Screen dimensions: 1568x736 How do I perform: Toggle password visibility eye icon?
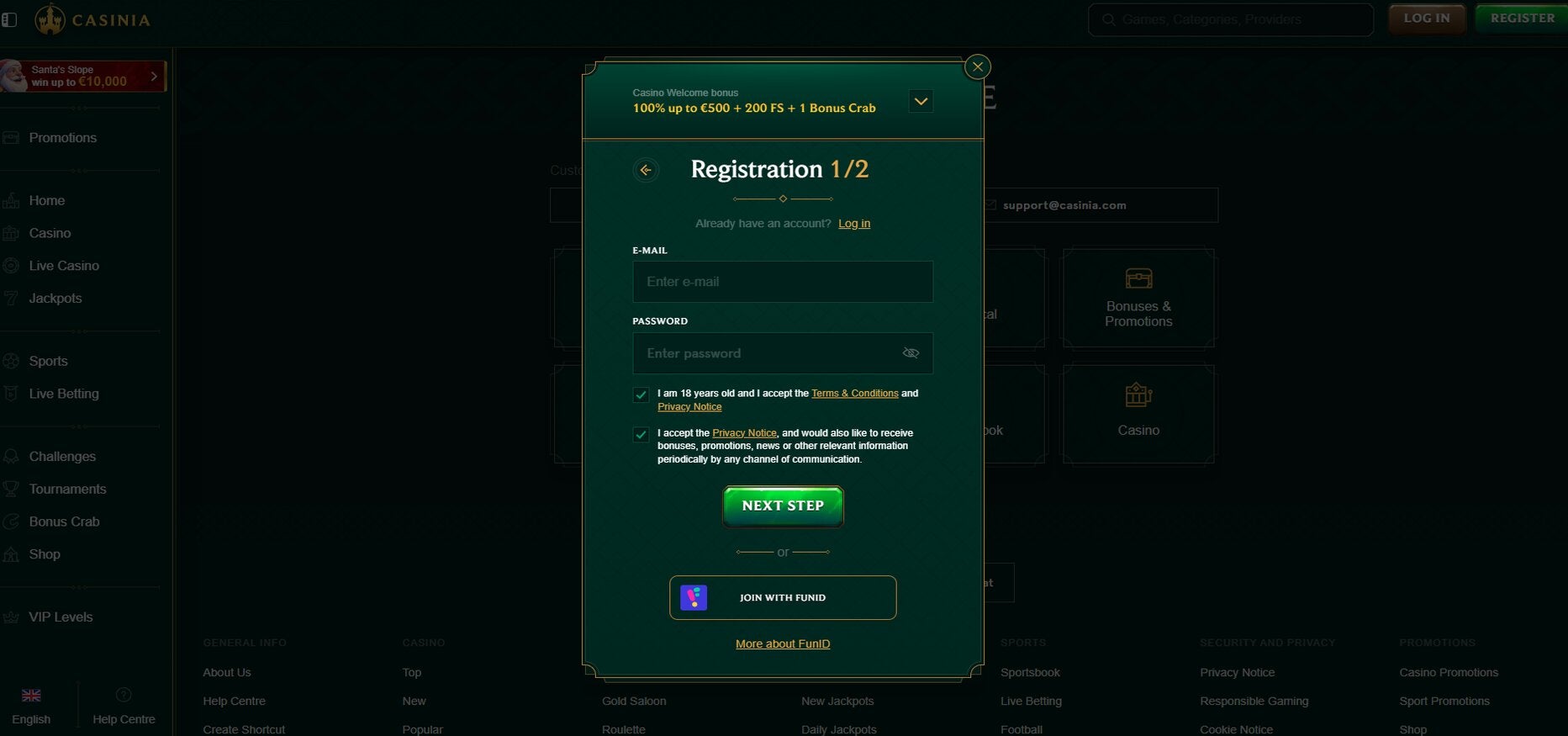911,353
